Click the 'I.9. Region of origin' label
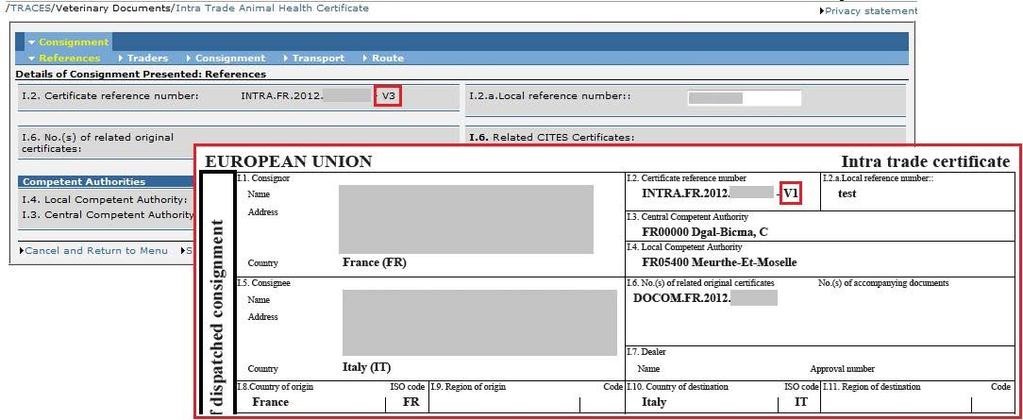 point(468,387)
